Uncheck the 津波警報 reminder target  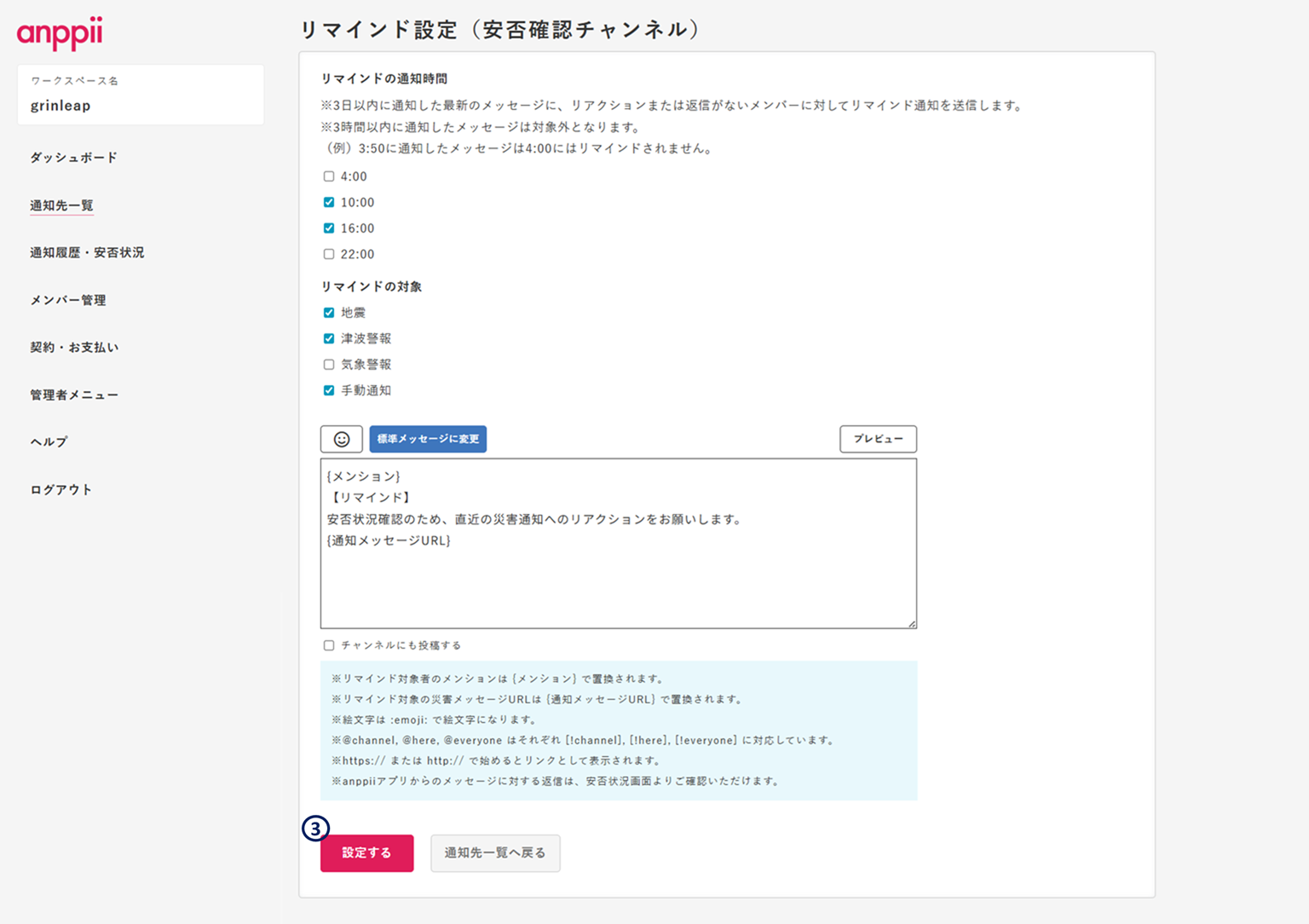tap(329, 338)
